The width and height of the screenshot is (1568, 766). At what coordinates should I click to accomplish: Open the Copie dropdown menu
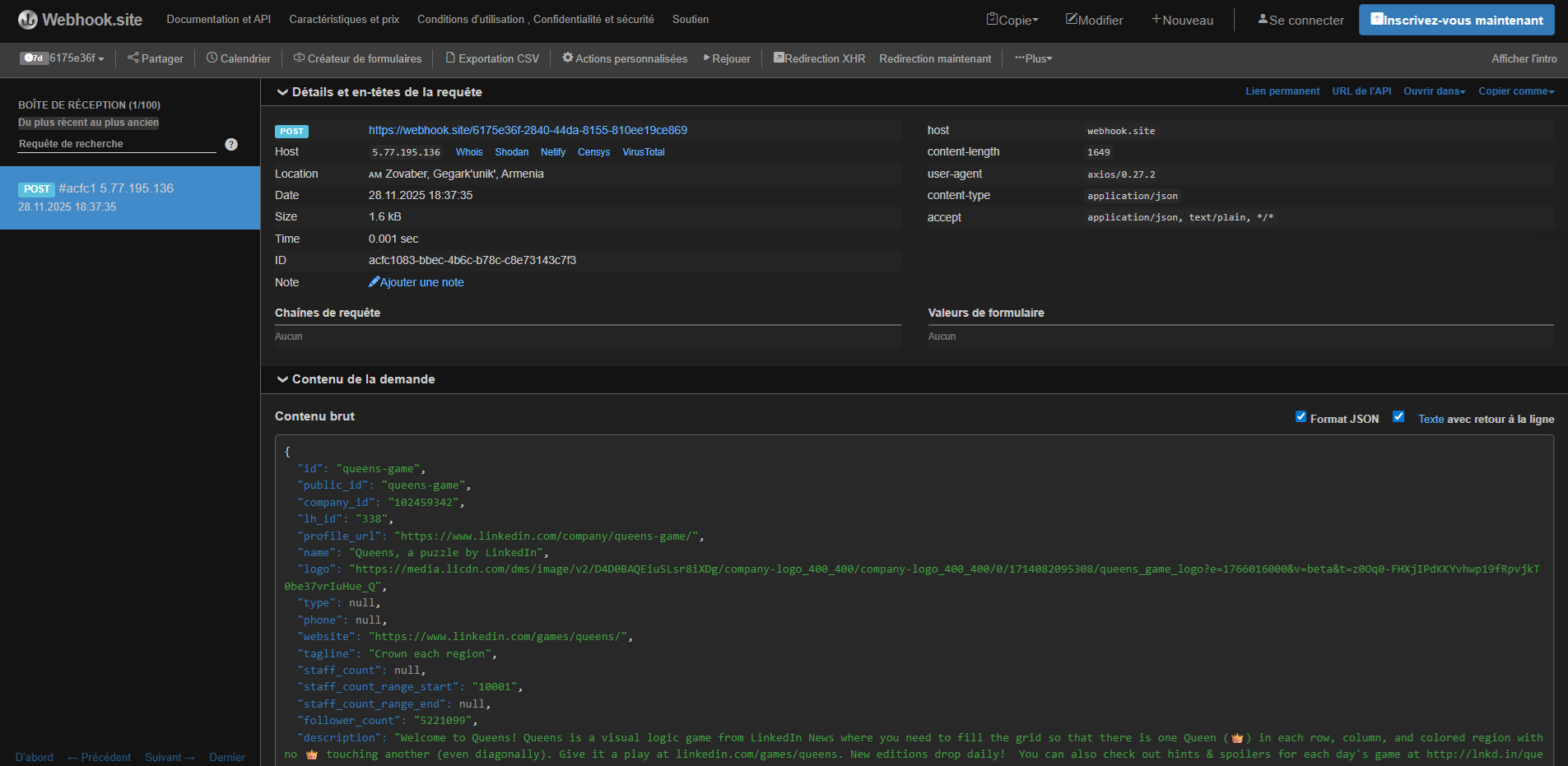tap(1012, 20)
